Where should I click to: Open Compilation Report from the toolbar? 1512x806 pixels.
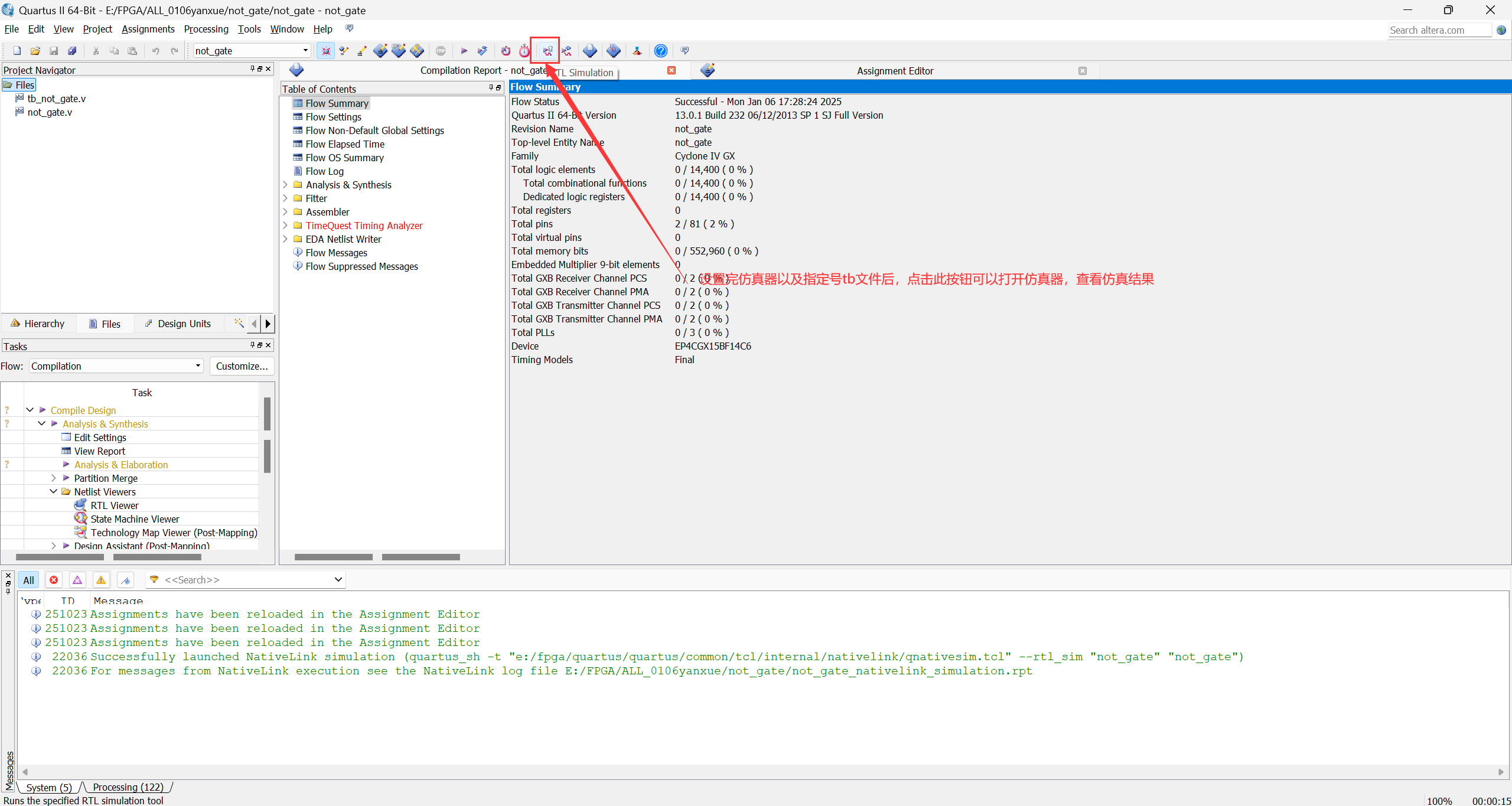590,51
